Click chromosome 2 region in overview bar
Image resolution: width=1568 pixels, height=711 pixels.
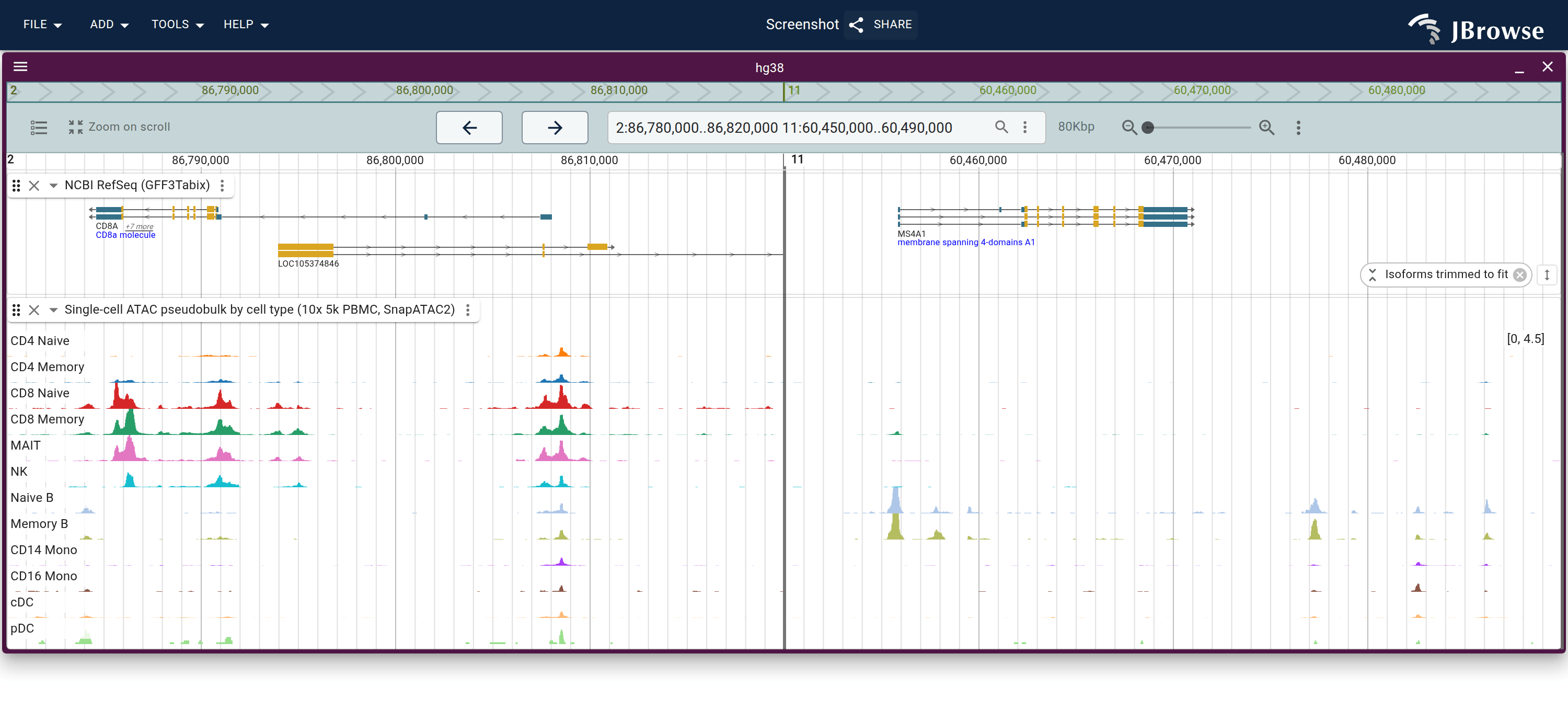tap(395, 91)
